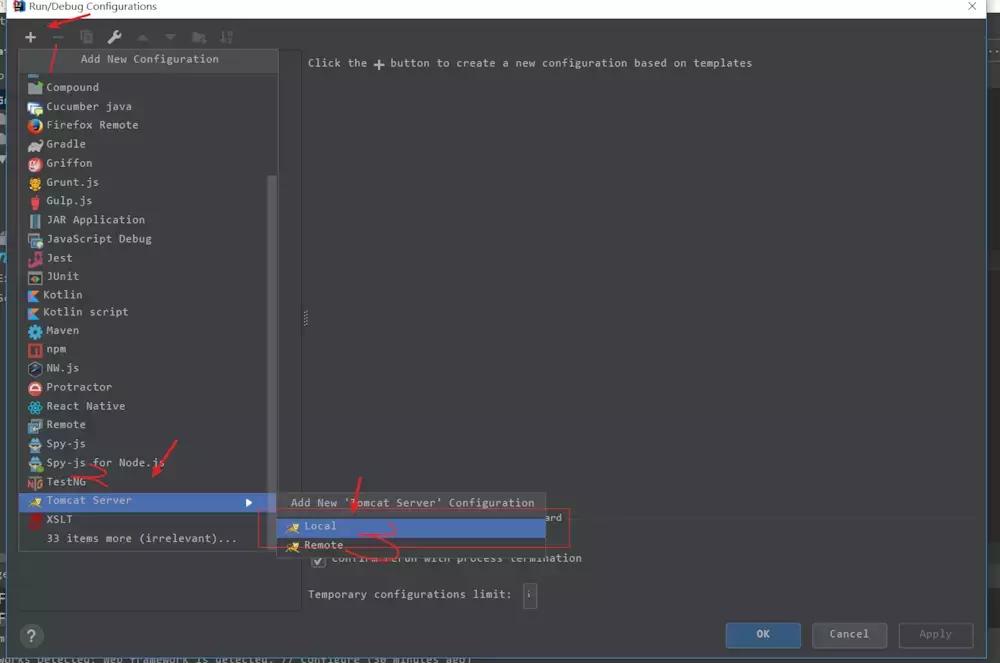Click the NW.js icon
The height and width of the screenshot is (663, 1000).
35,368
